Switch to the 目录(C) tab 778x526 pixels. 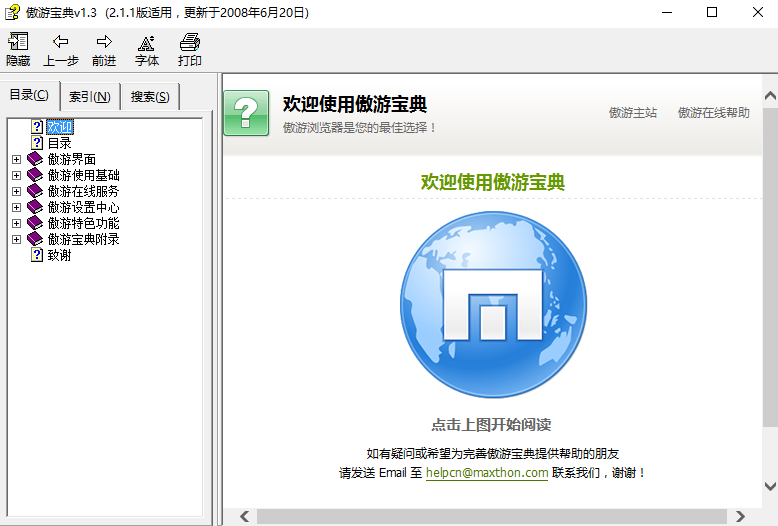pyautogui.click(x=29, y=95)
